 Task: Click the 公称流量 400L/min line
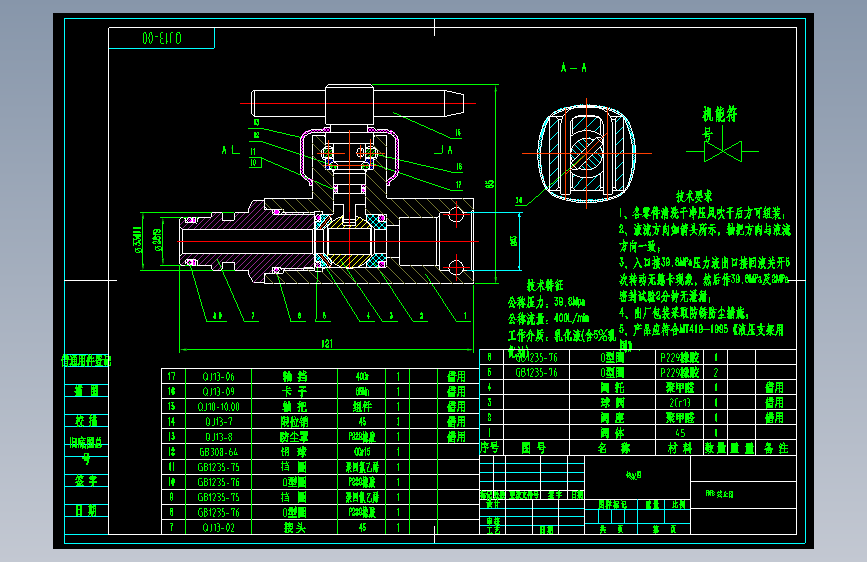tap(548, 319)
